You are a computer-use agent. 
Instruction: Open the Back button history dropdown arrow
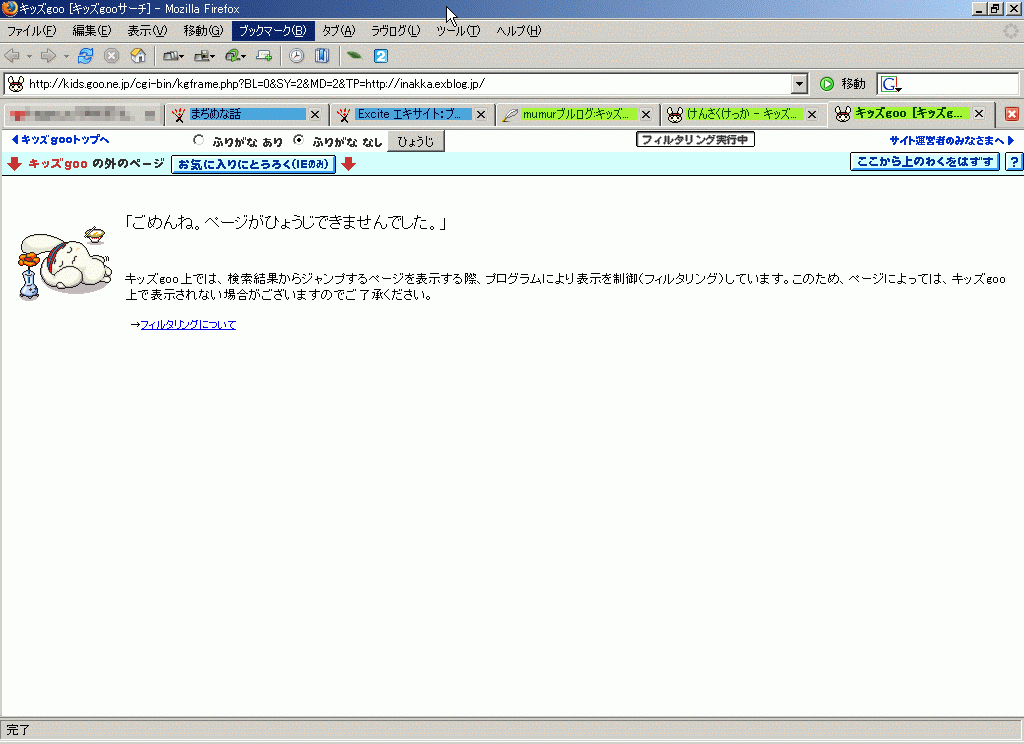coord(29,57)
